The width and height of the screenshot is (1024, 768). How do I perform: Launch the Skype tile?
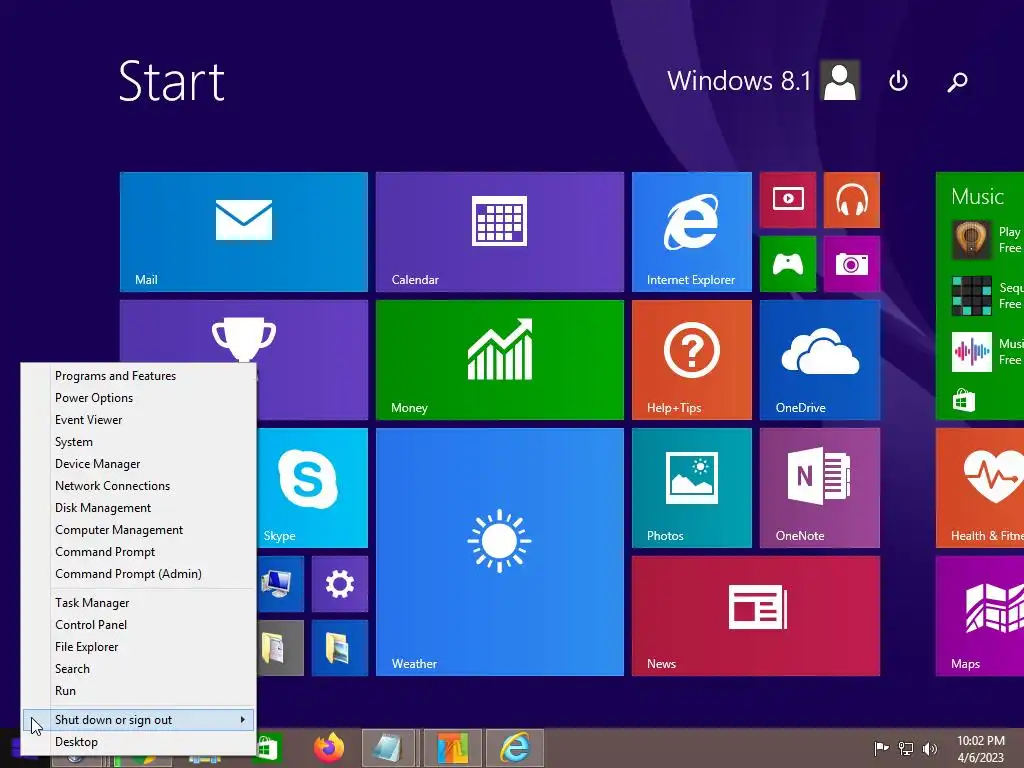[x=312, y=488]
